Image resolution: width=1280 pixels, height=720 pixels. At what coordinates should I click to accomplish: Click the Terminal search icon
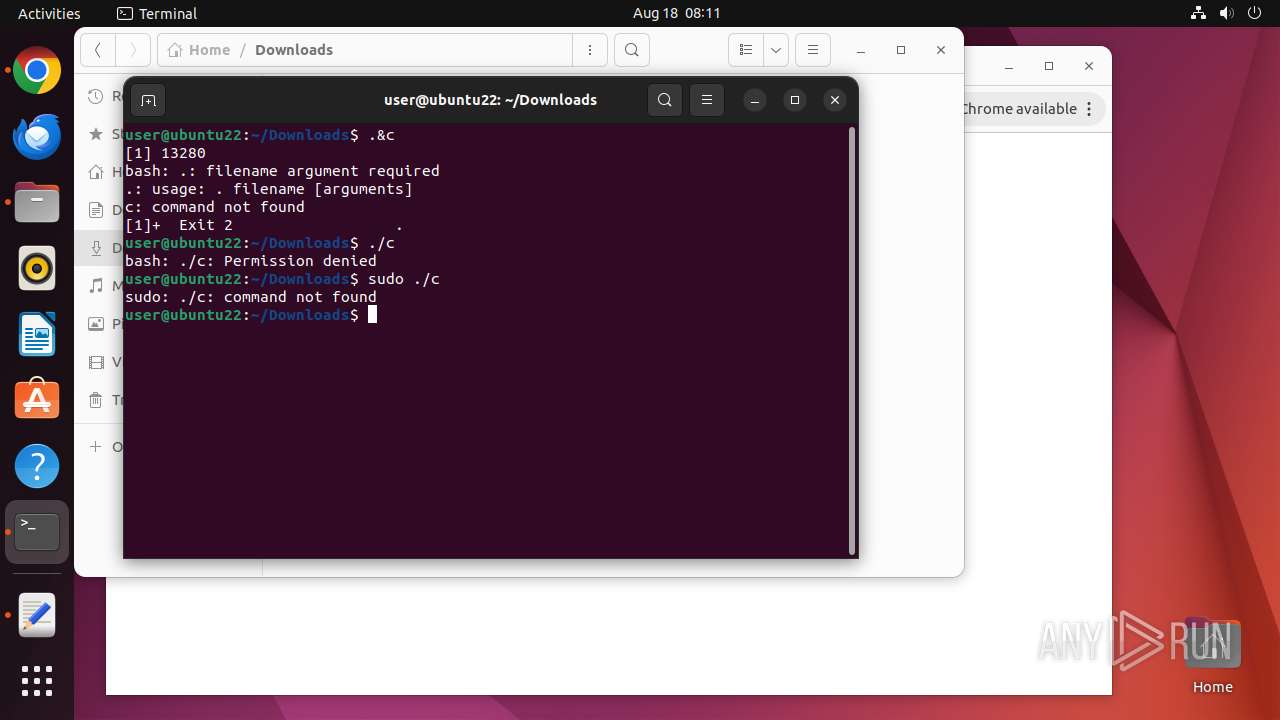click(x=665, y=100)
